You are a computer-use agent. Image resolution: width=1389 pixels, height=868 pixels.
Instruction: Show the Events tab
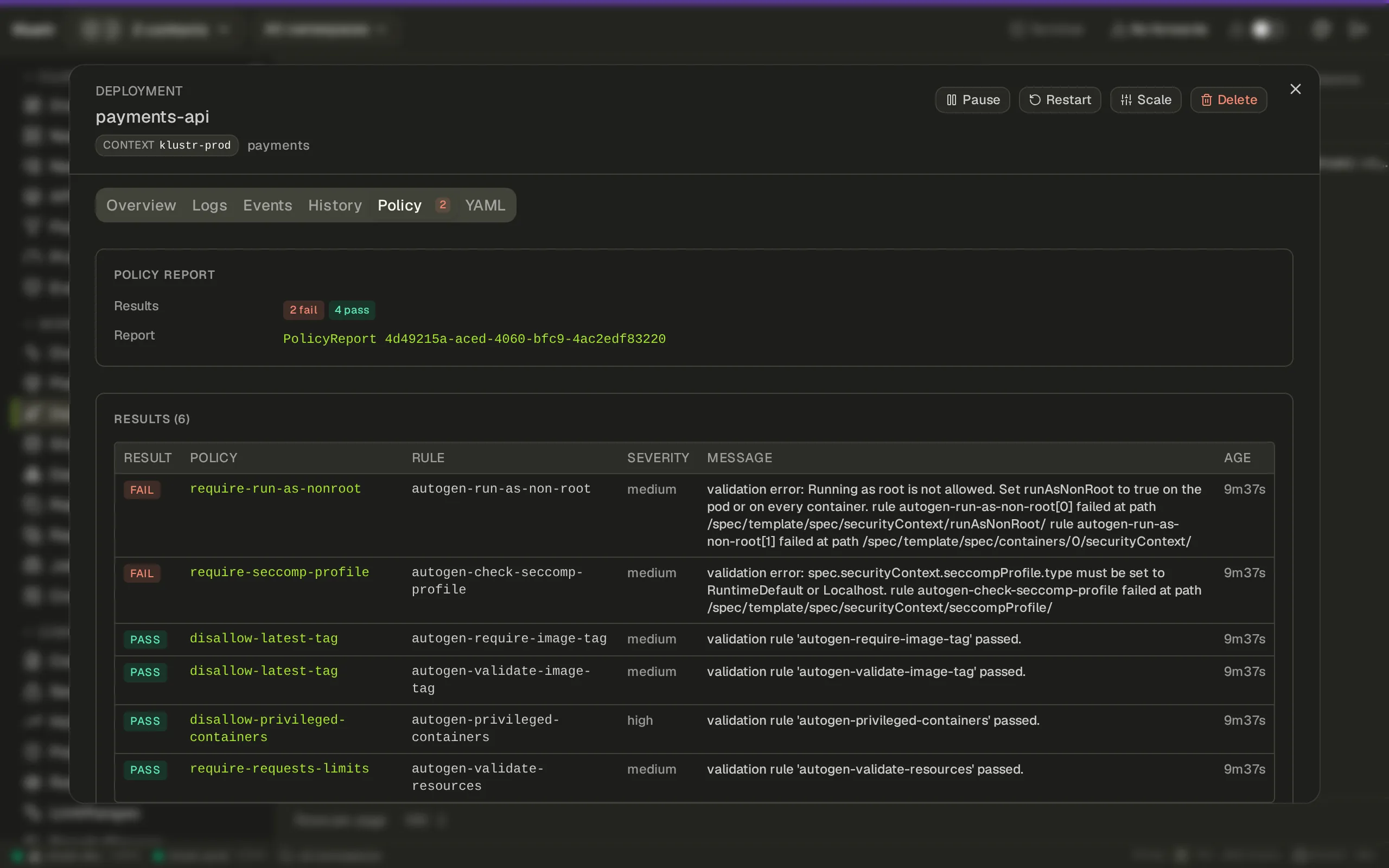click(267, 205)
